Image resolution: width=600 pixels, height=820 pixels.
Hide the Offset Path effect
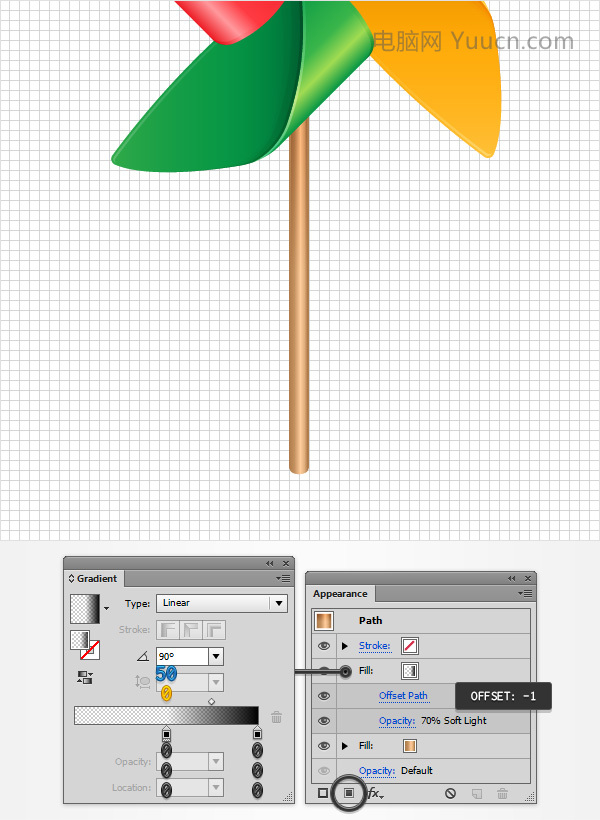(x=324, y=696)
